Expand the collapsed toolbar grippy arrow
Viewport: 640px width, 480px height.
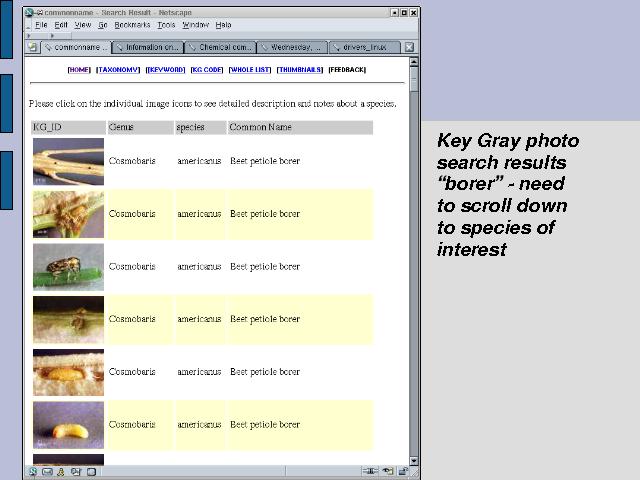(x=28, y=35)
